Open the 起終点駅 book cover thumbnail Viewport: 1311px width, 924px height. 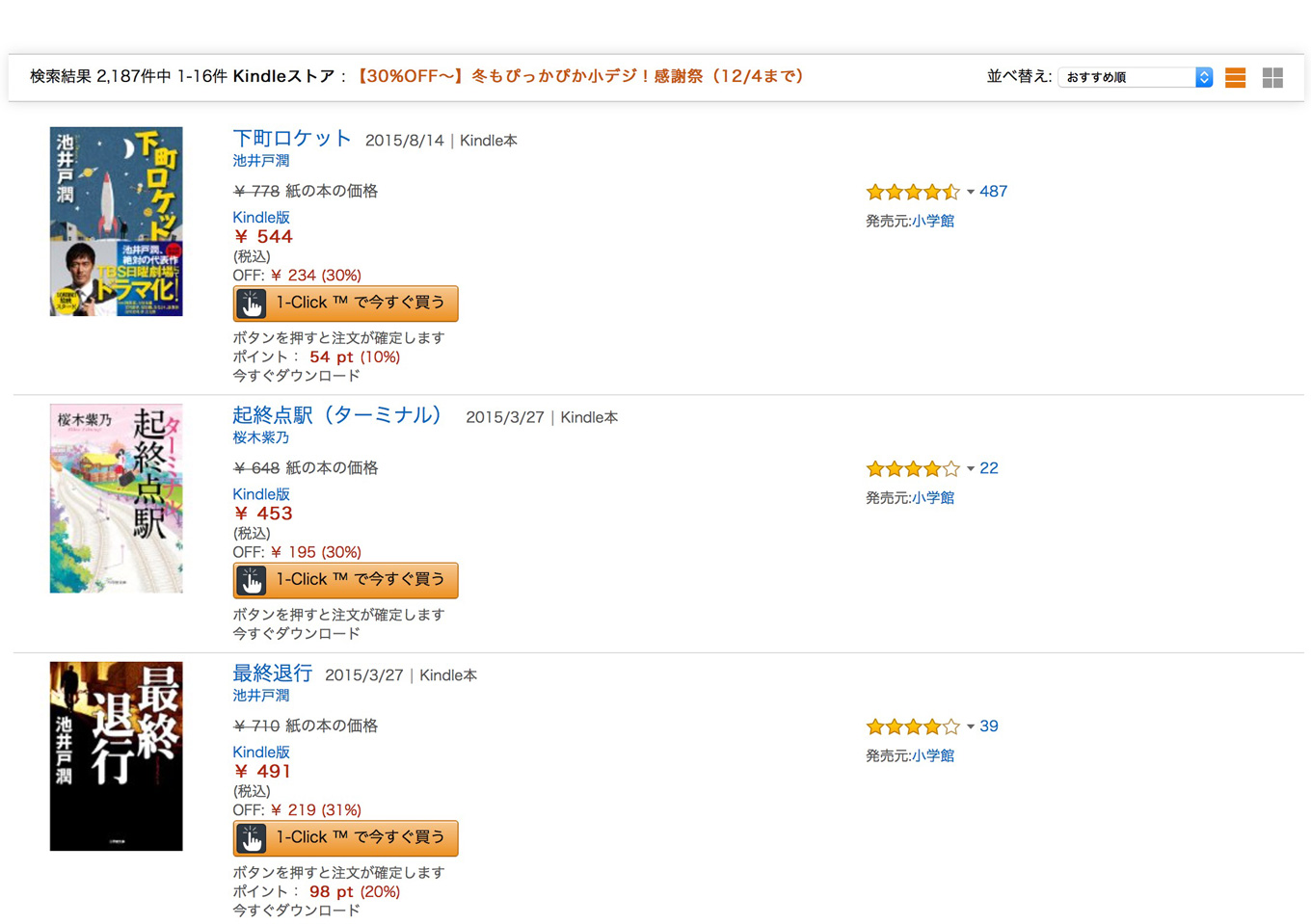coord(116,498)
